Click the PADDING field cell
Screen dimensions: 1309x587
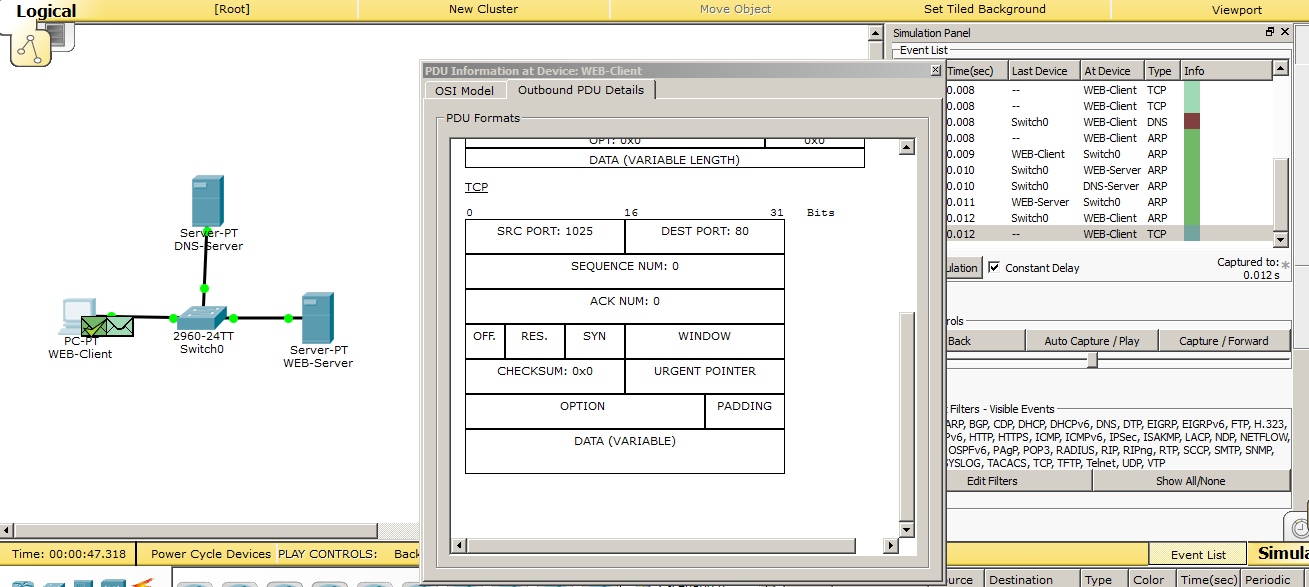pos(745,411)
